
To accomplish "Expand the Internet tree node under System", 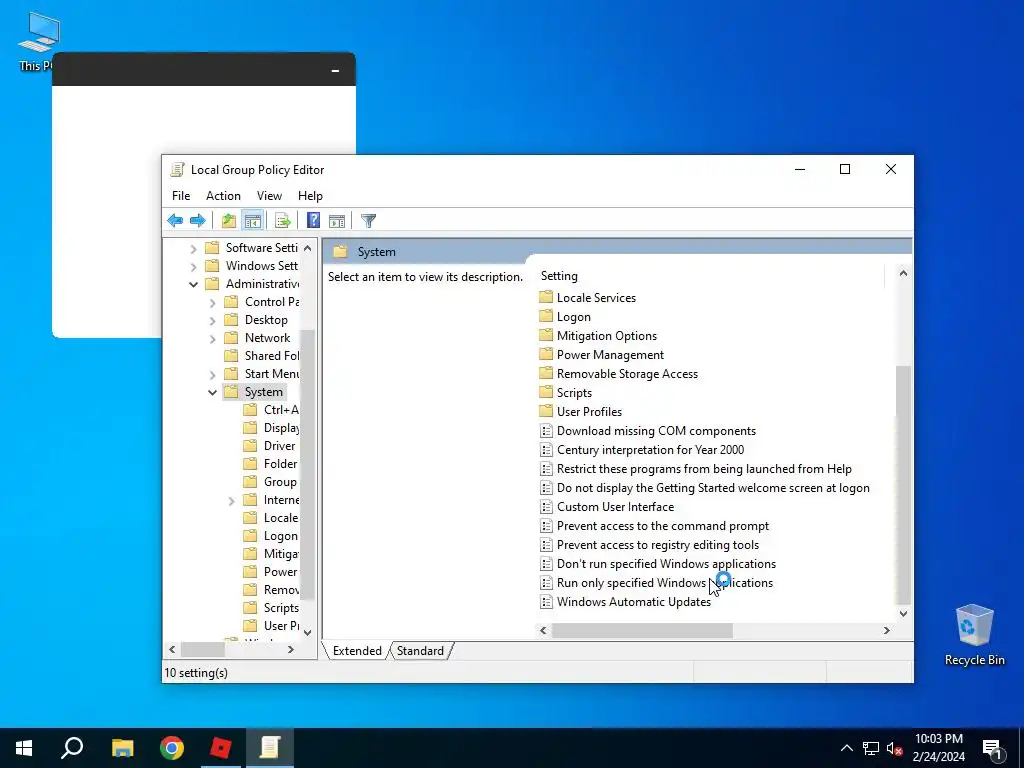I will click(231, 501).
